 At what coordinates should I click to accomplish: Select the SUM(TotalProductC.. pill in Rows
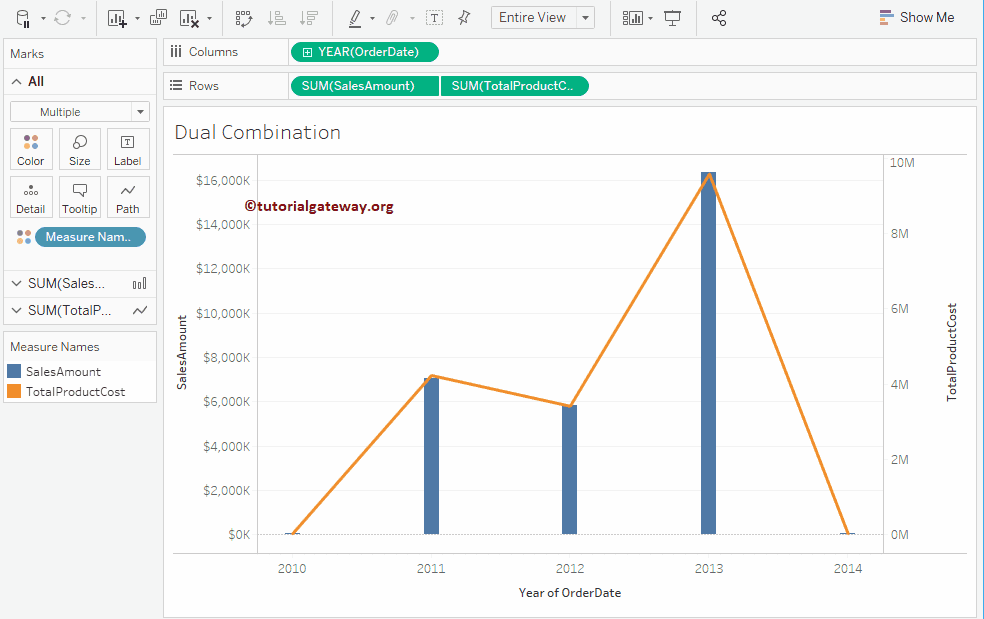(515, 86)
